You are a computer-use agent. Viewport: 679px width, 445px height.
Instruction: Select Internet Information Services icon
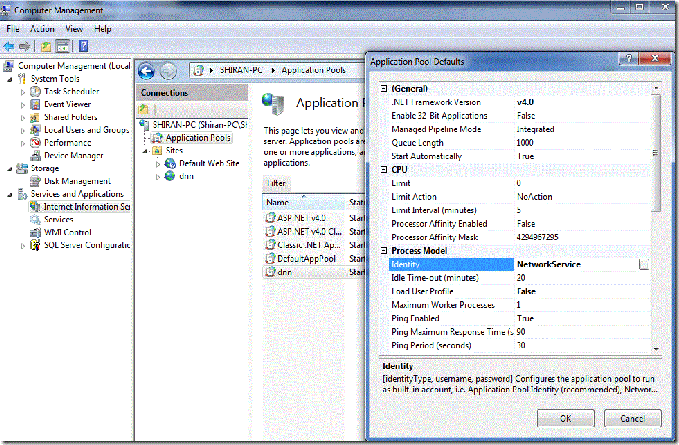(36, 207)
